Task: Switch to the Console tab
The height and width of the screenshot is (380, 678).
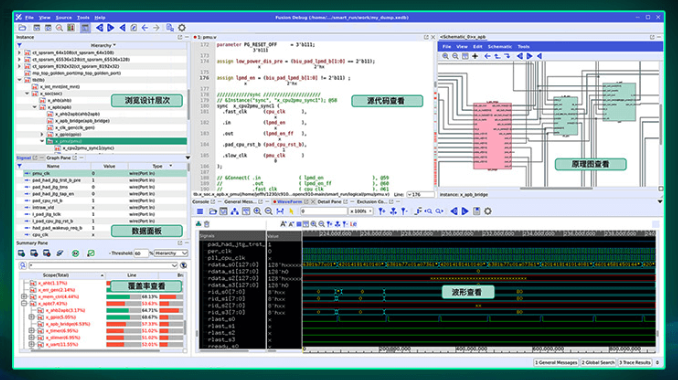Action: tap(200, 202)
